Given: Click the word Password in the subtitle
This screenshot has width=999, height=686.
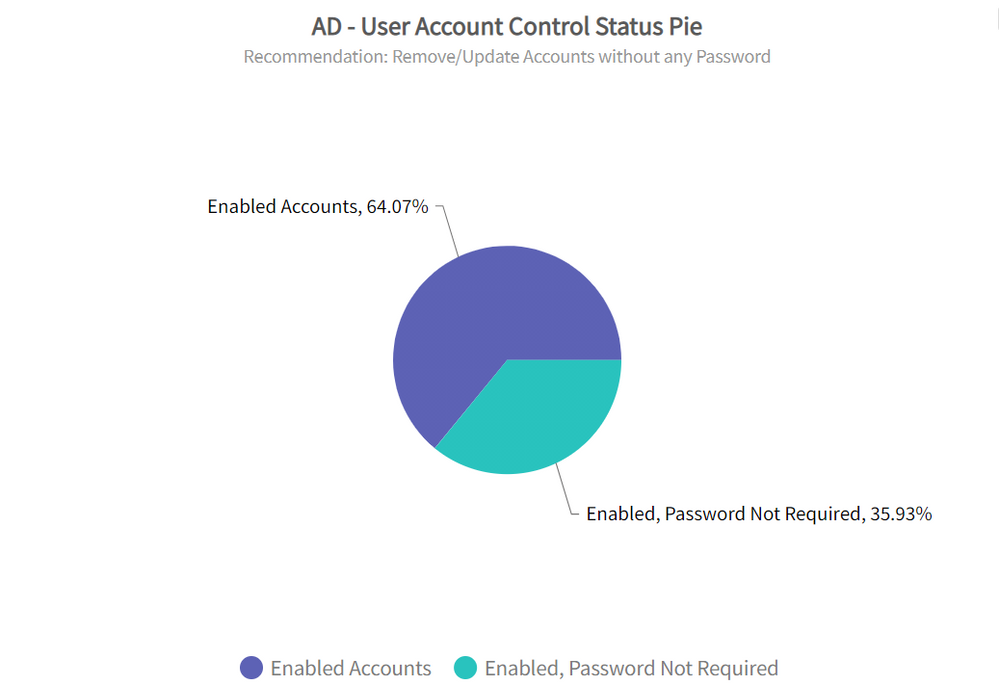Looking at the screenshot, I should pos(734,56).
